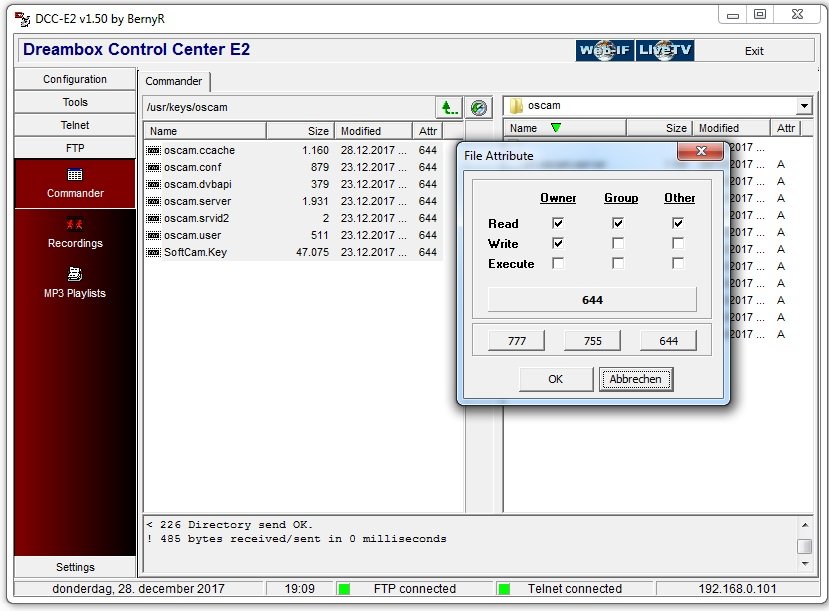Screen dimensions: 829x611
Task: Open the Recordings section icon
Action: (75, 225)
